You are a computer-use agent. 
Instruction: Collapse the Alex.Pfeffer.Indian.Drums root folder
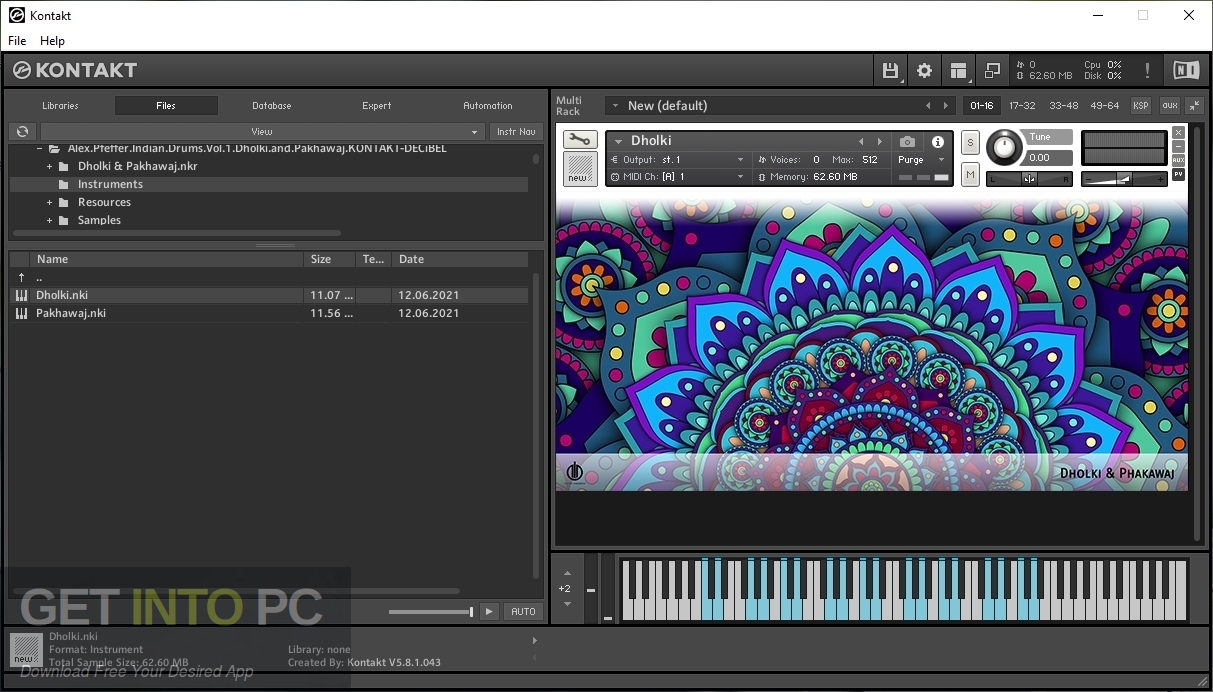point(39,148)
